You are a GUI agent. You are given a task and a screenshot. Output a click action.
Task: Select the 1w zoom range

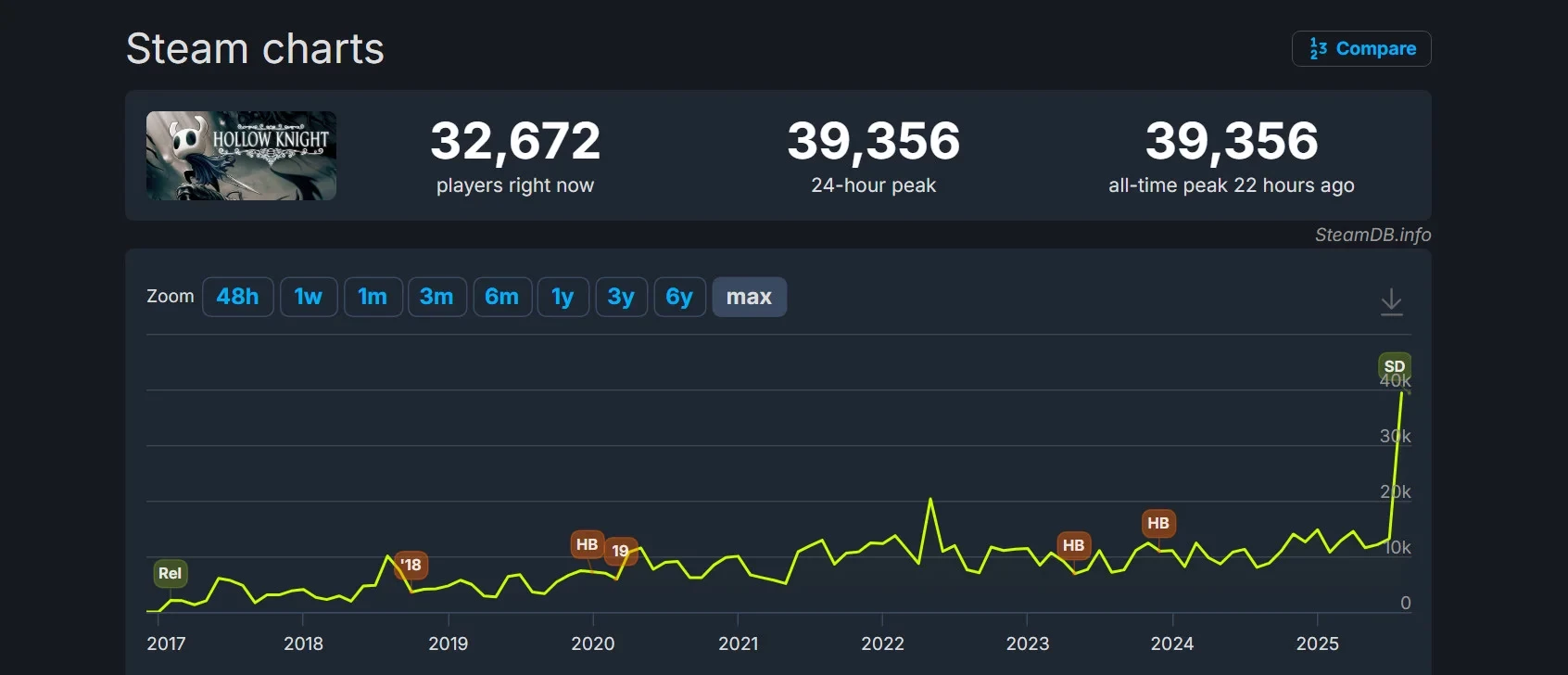(x=309, y=297)
